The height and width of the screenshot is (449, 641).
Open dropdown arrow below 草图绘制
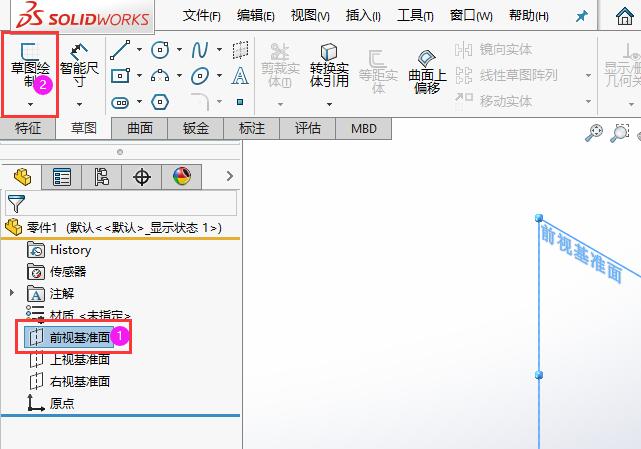[30, 105]
